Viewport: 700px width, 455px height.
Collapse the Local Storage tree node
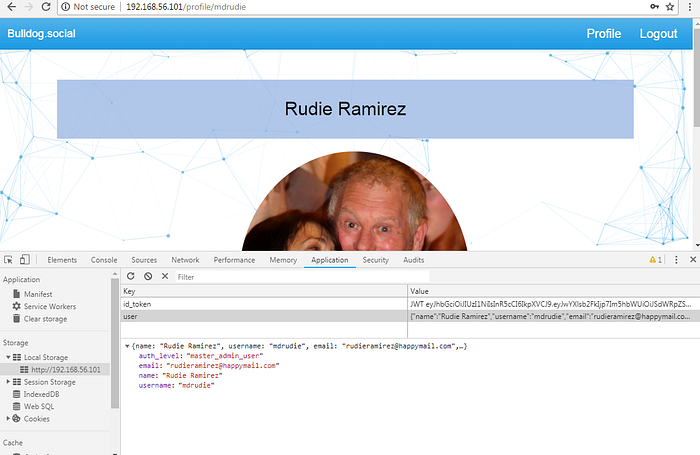pos(9,356)
